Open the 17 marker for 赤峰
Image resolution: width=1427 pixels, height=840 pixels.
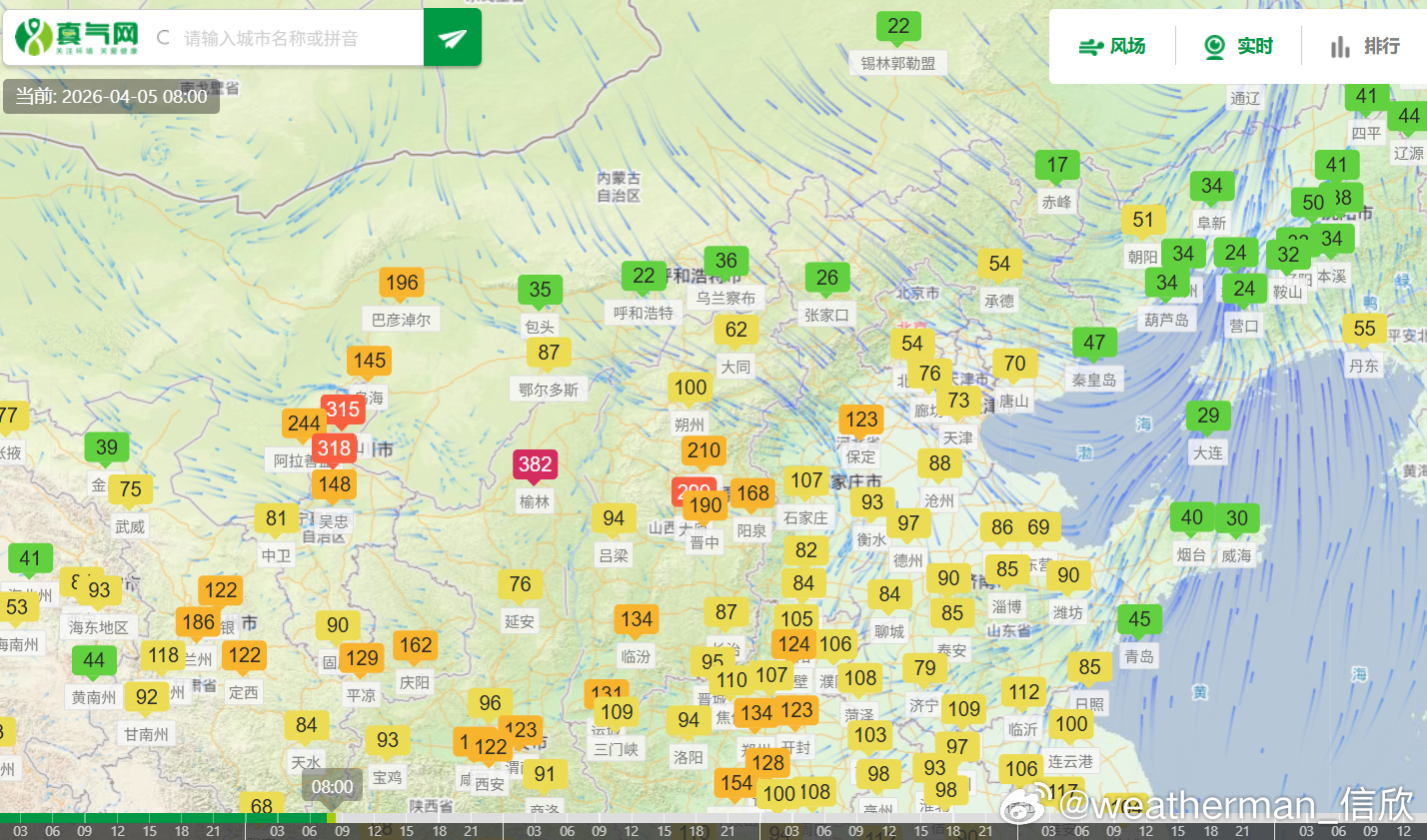click(x=1057, y=166)
